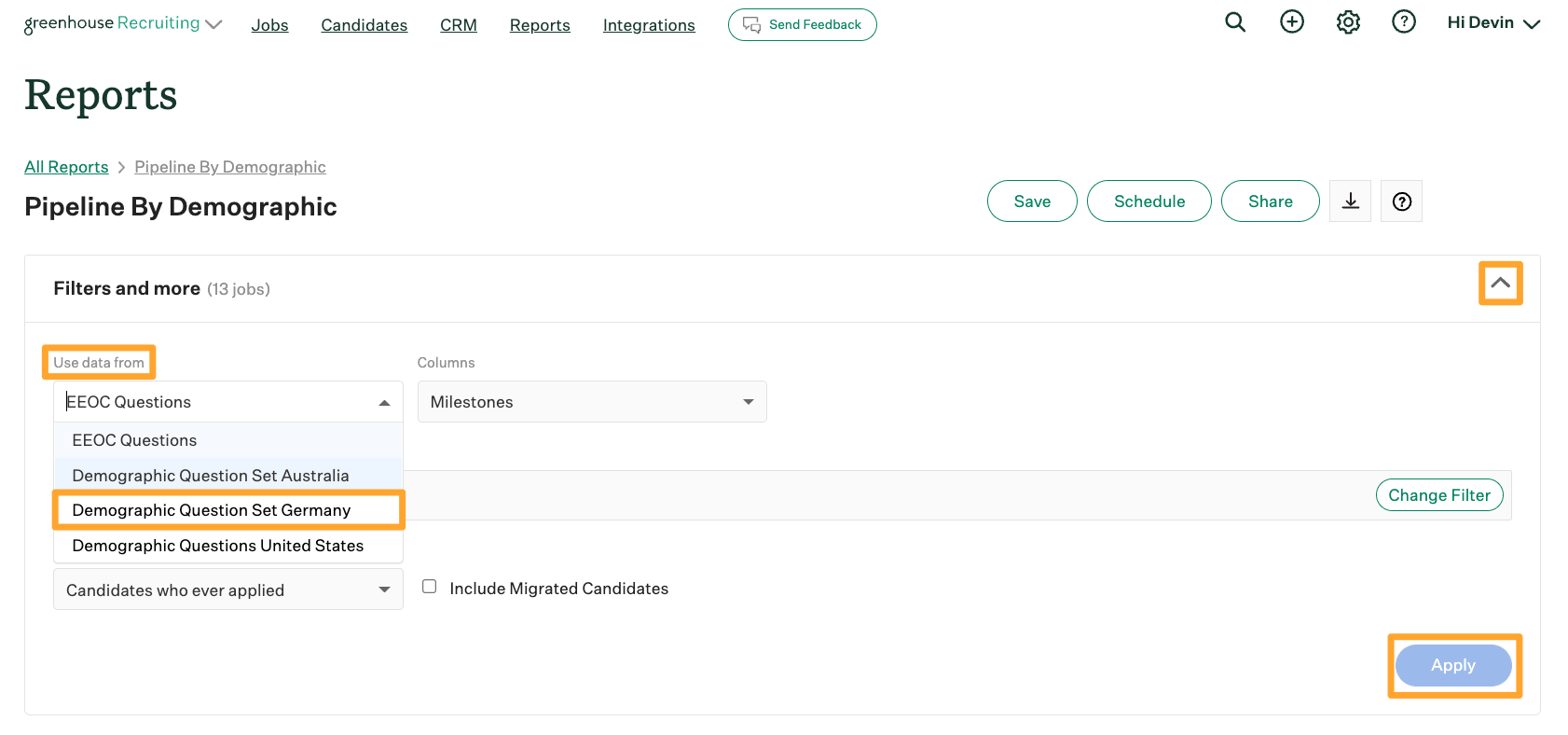The width and height of the screenshot is (1568, 735).
Task: Follow the Pipeline By Demographic breadcrumb link
Action: coord(230,167)
